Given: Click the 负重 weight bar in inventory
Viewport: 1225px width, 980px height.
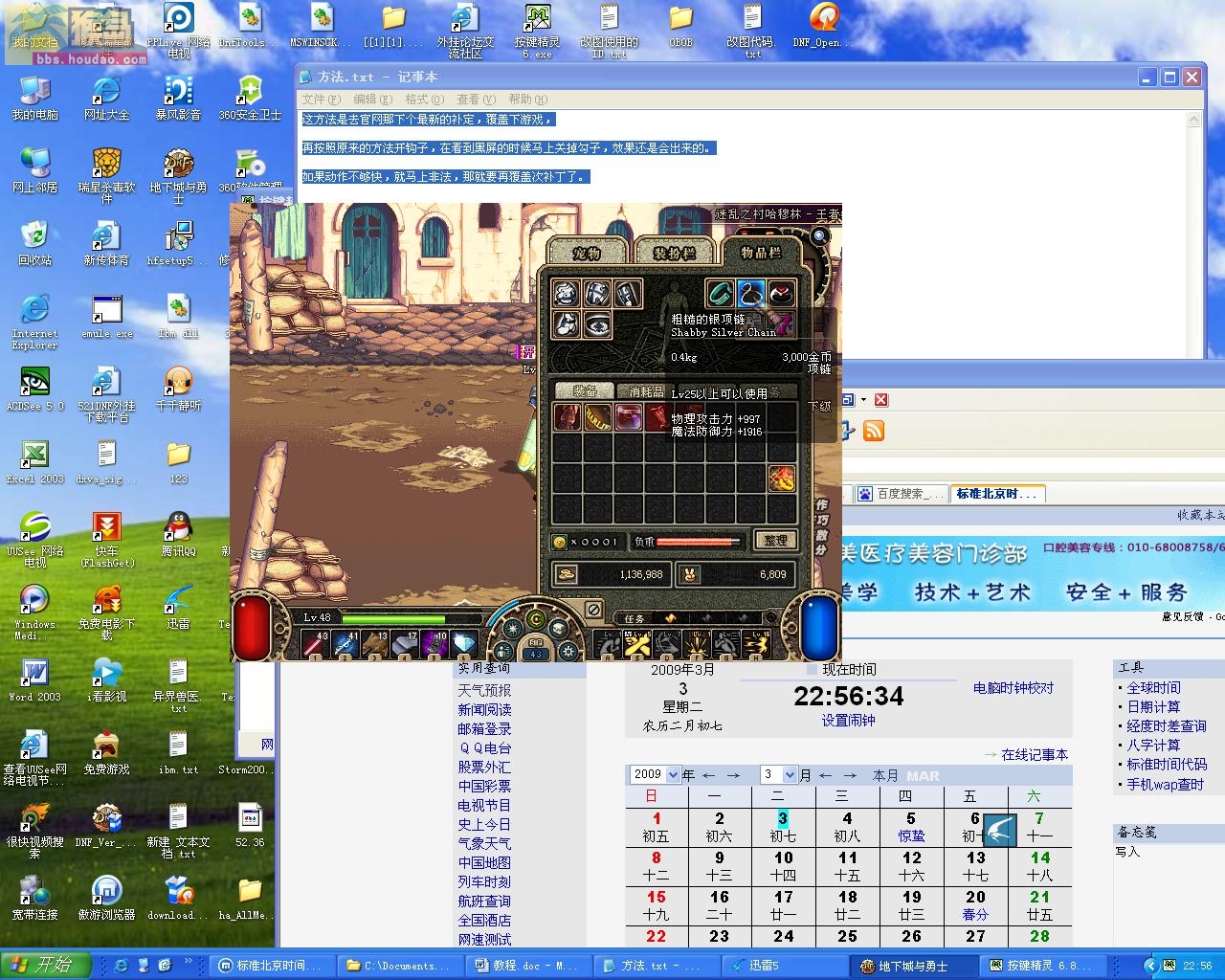Looking at the screenshot, I should point(699,542).
